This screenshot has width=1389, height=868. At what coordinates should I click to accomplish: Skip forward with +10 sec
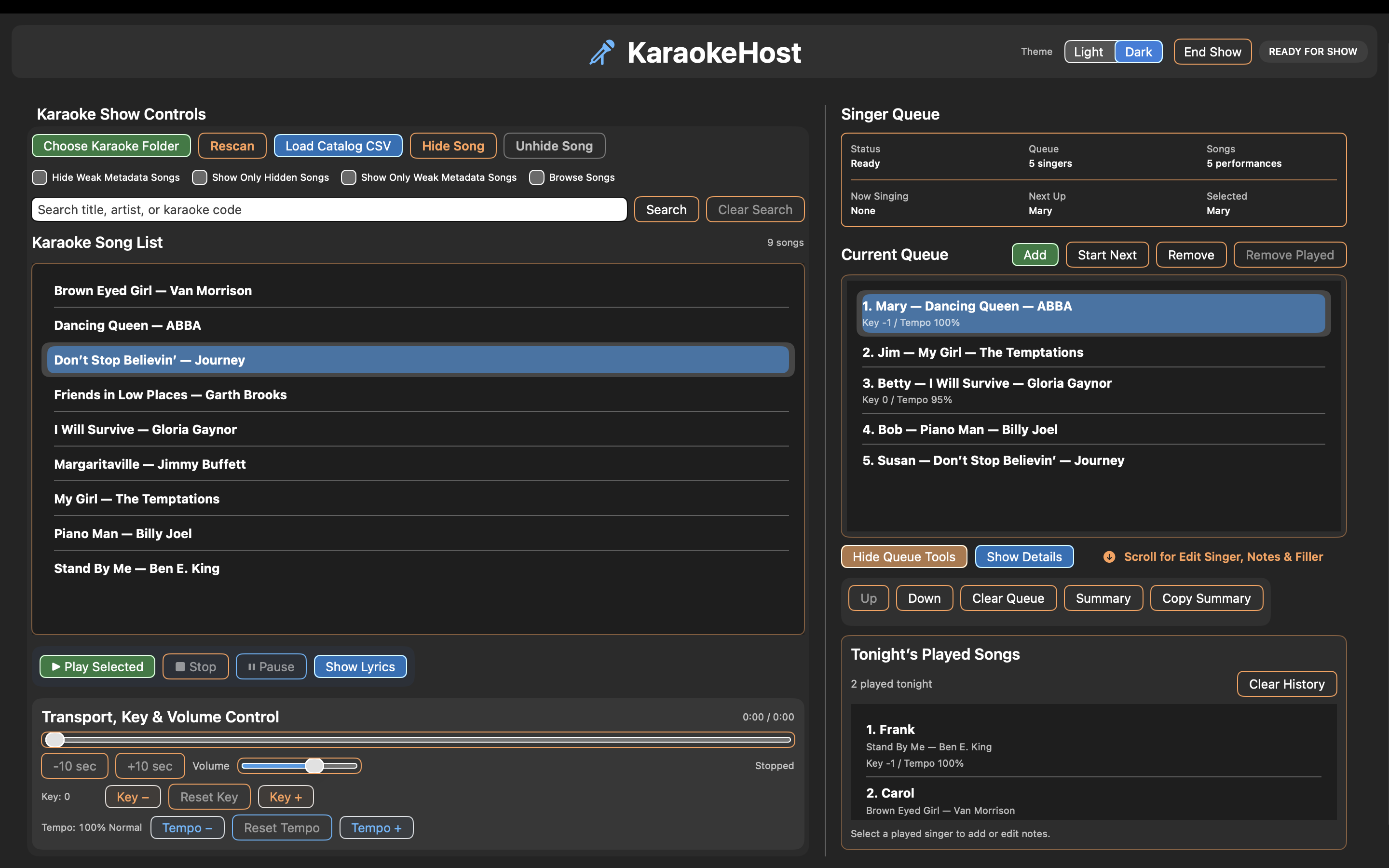[x=150, y=766]
